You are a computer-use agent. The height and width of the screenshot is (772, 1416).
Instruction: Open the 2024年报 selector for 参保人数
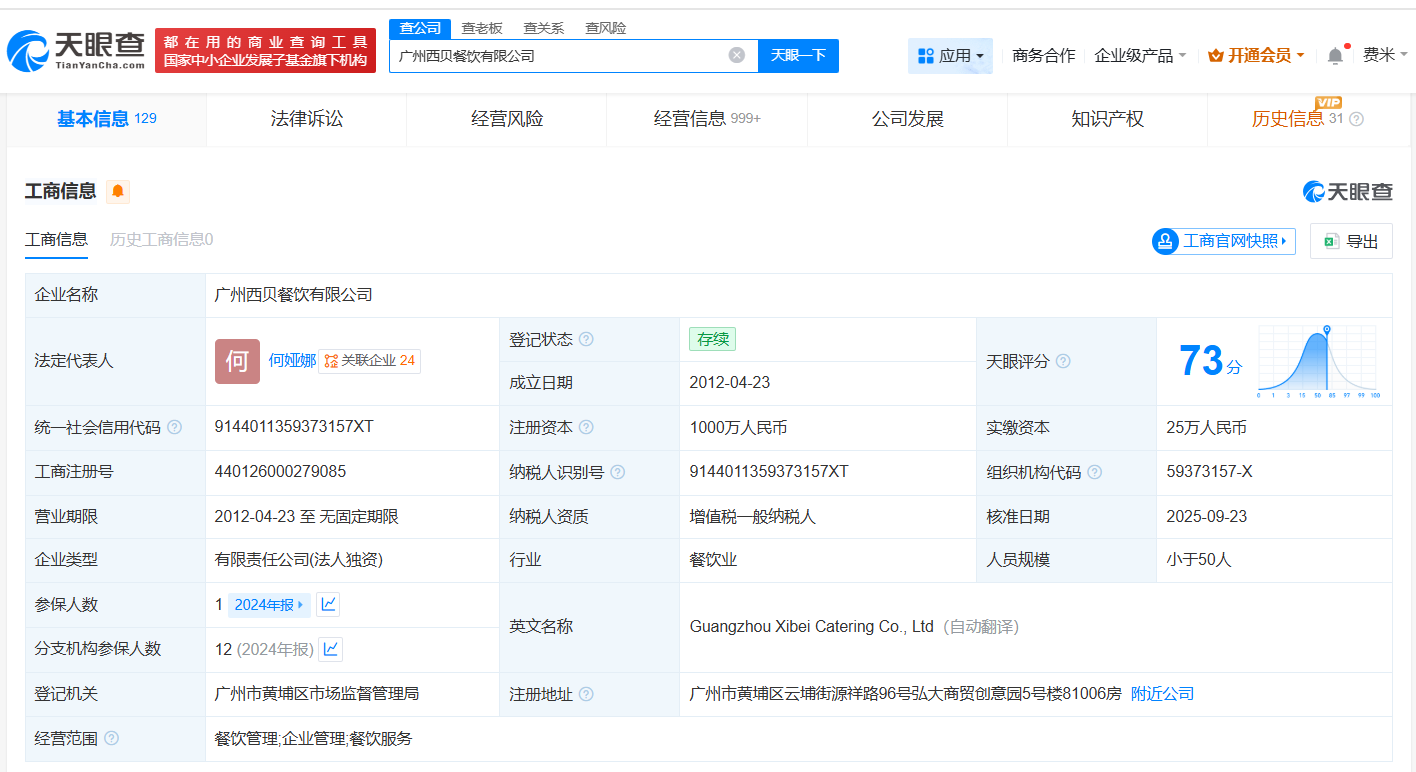click(x=269, y=604)
